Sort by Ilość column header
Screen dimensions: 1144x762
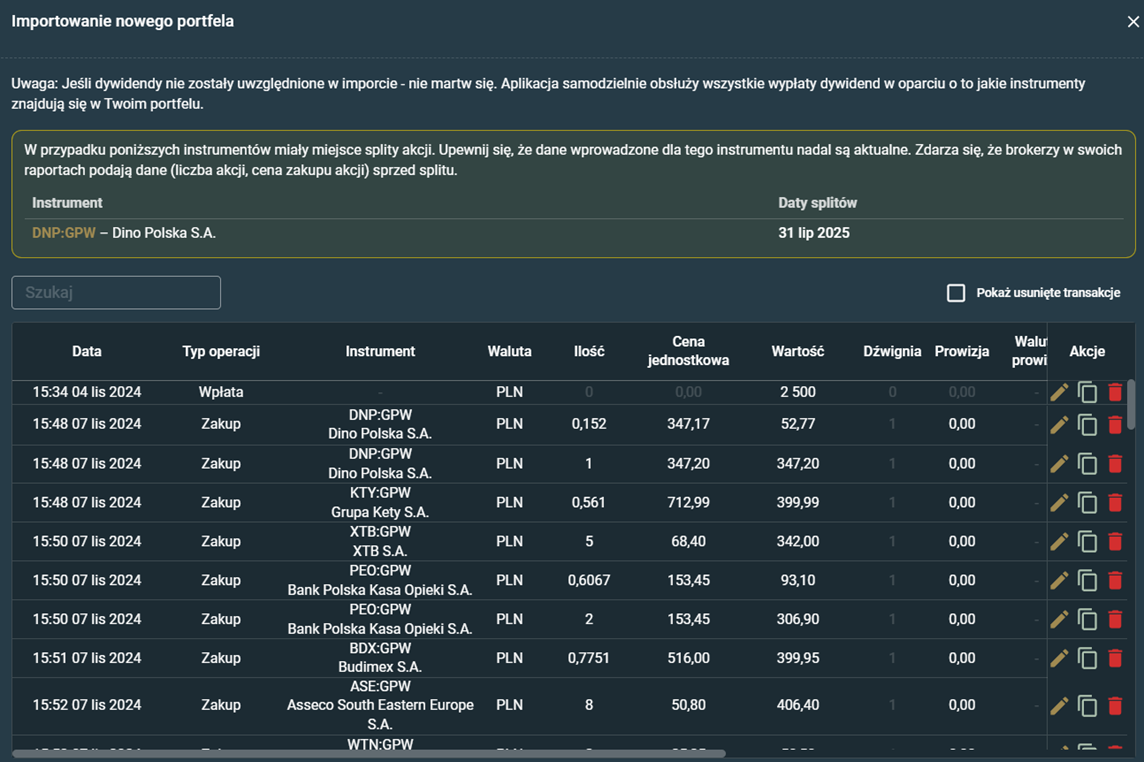point(589,351)
